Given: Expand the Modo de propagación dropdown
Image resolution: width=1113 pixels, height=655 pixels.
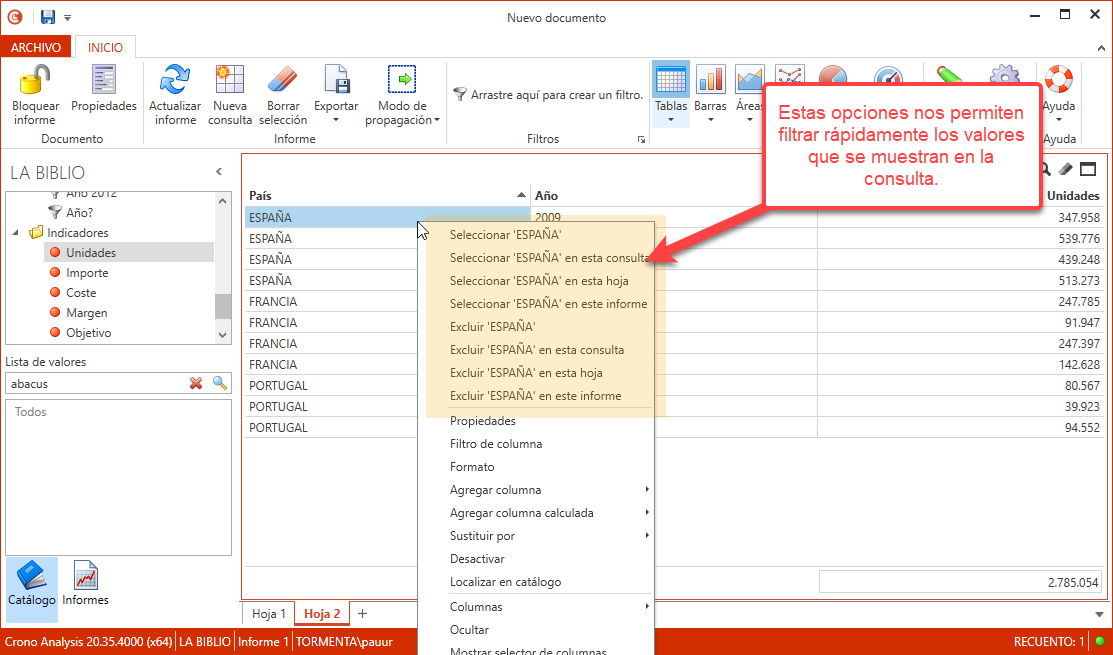Looking at the screenshot, I should [402, 95].
